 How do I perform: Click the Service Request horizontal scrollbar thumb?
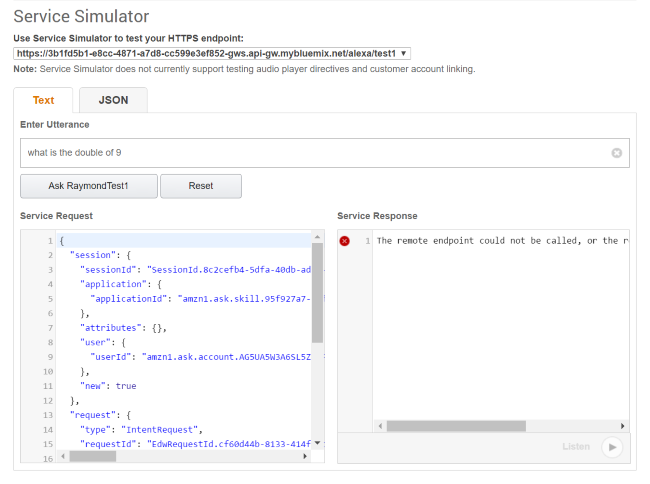point(93,456)
